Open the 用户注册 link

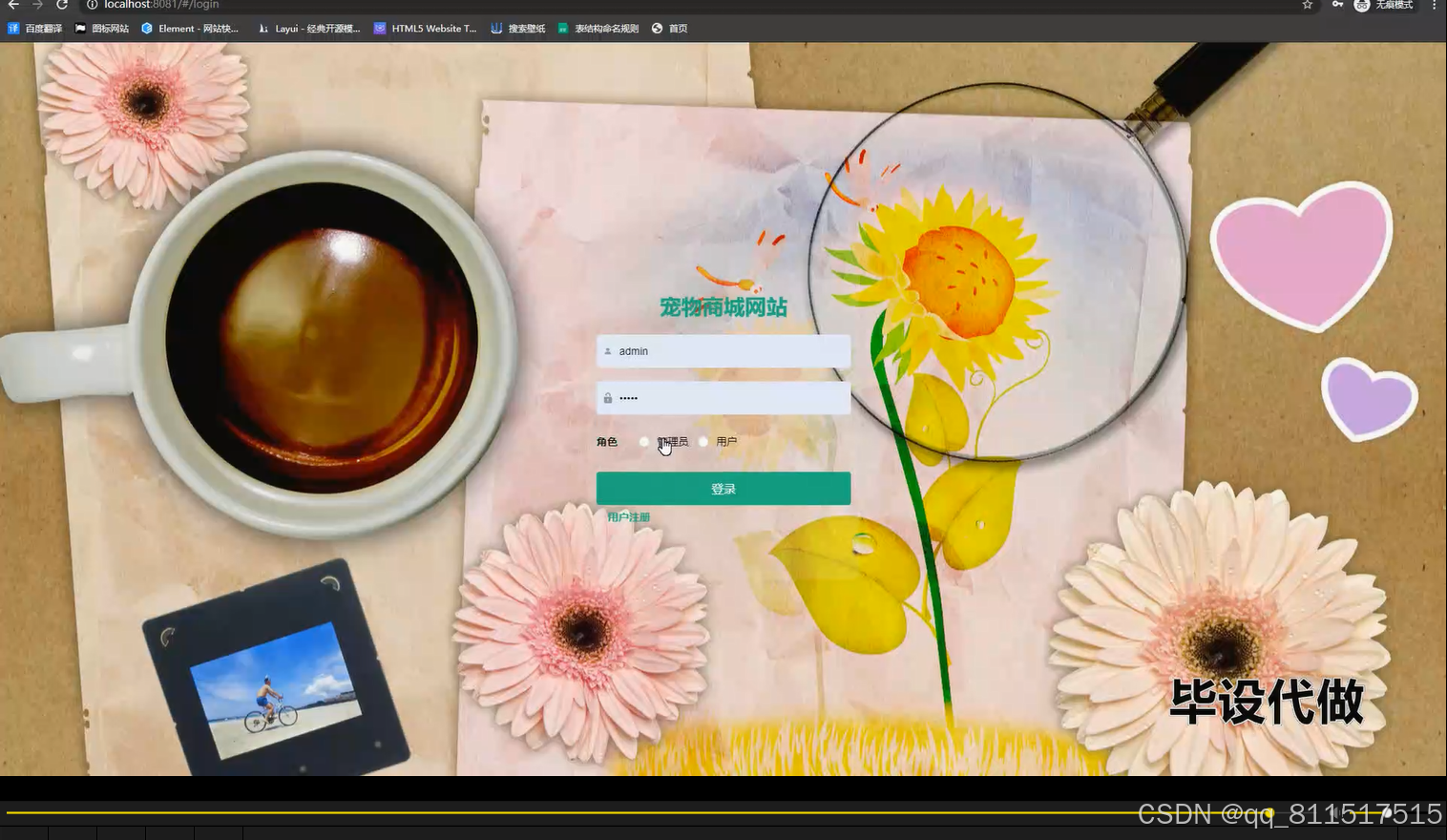[629, 517]
